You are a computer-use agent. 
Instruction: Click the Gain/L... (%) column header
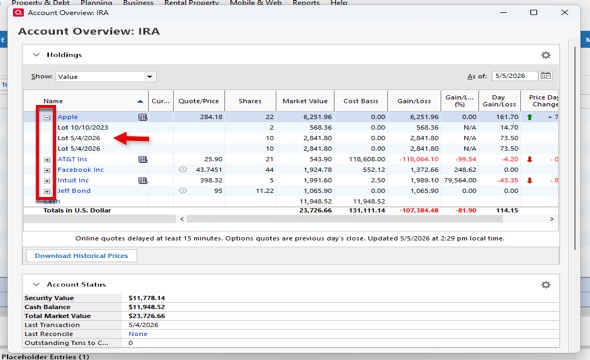[x=459, y=101]
